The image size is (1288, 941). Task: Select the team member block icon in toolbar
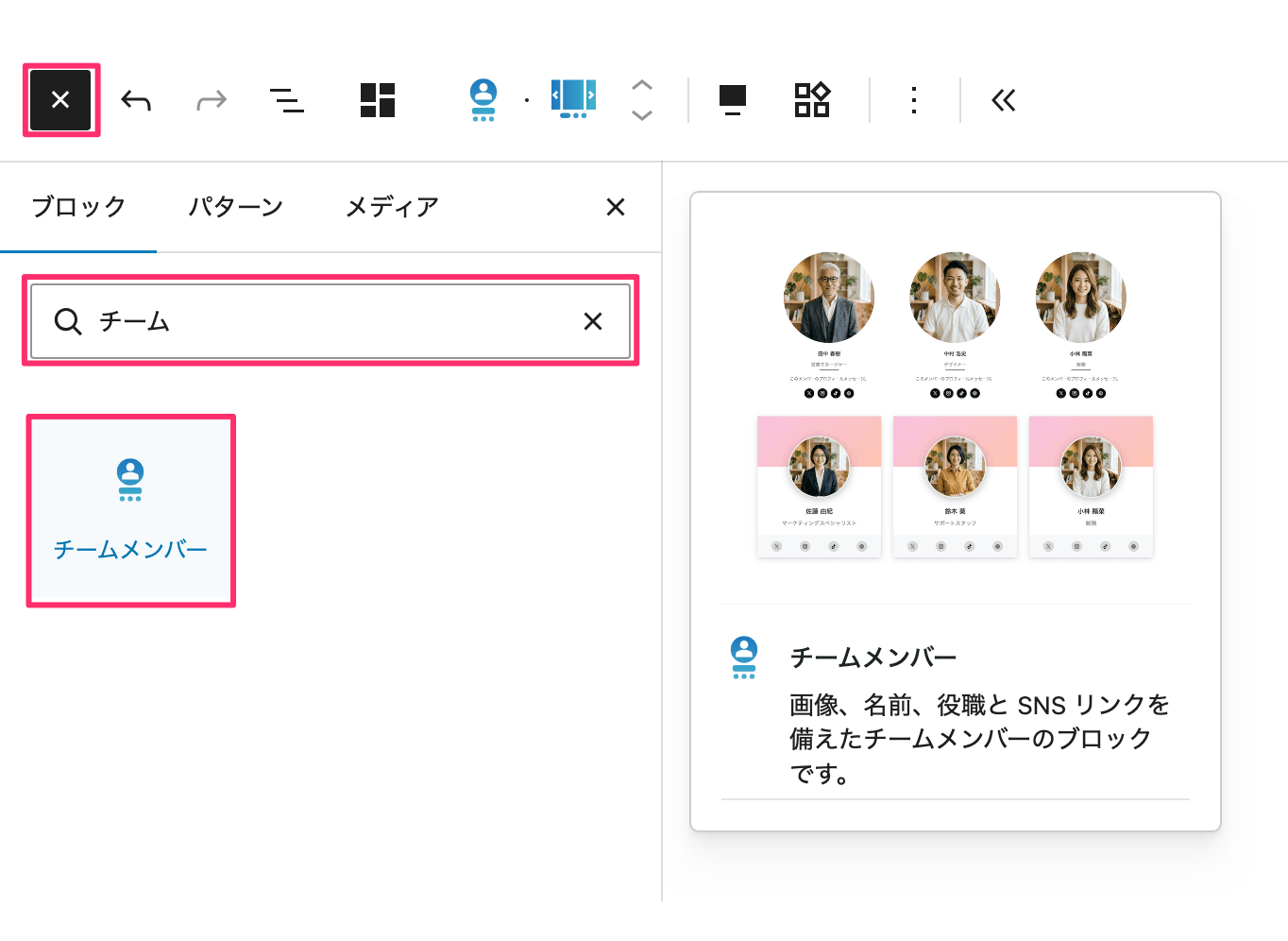point(483,99)
